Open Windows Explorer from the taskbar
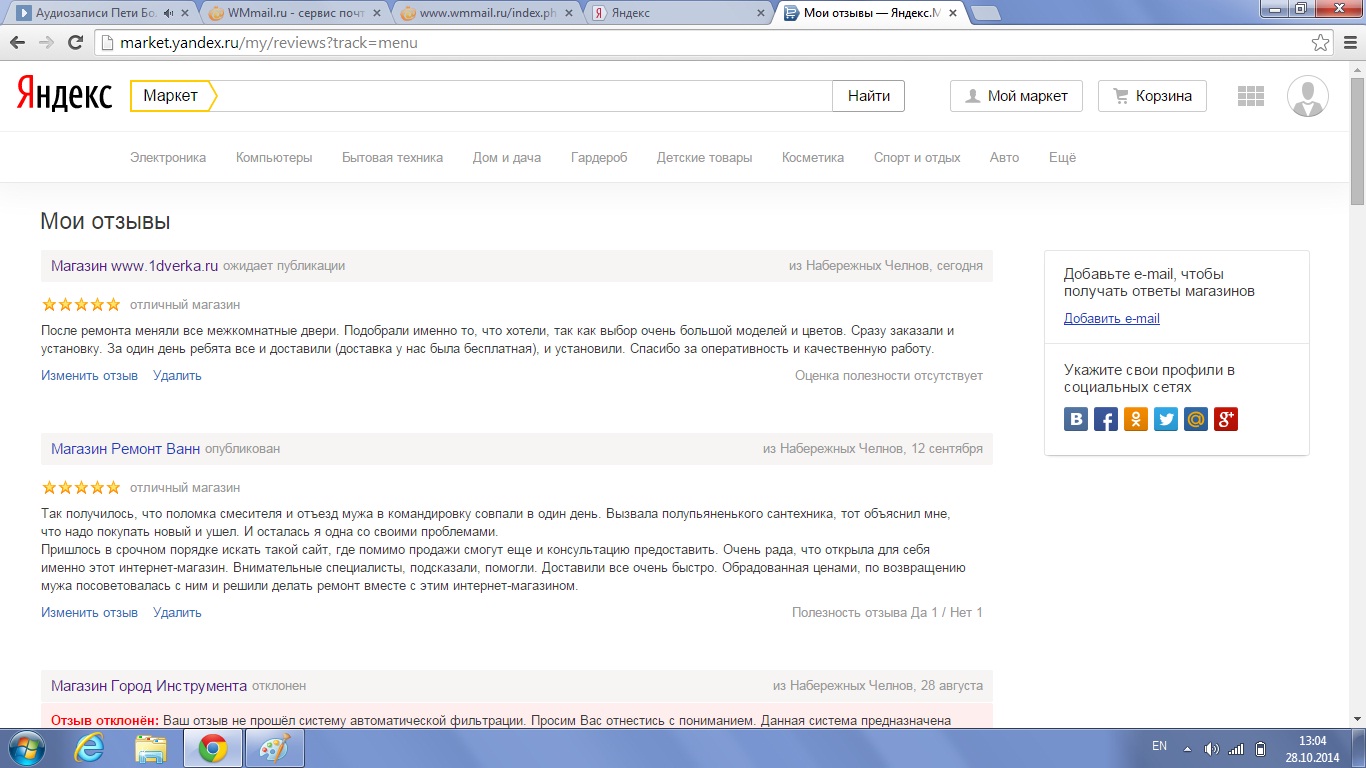 (151, 748)
